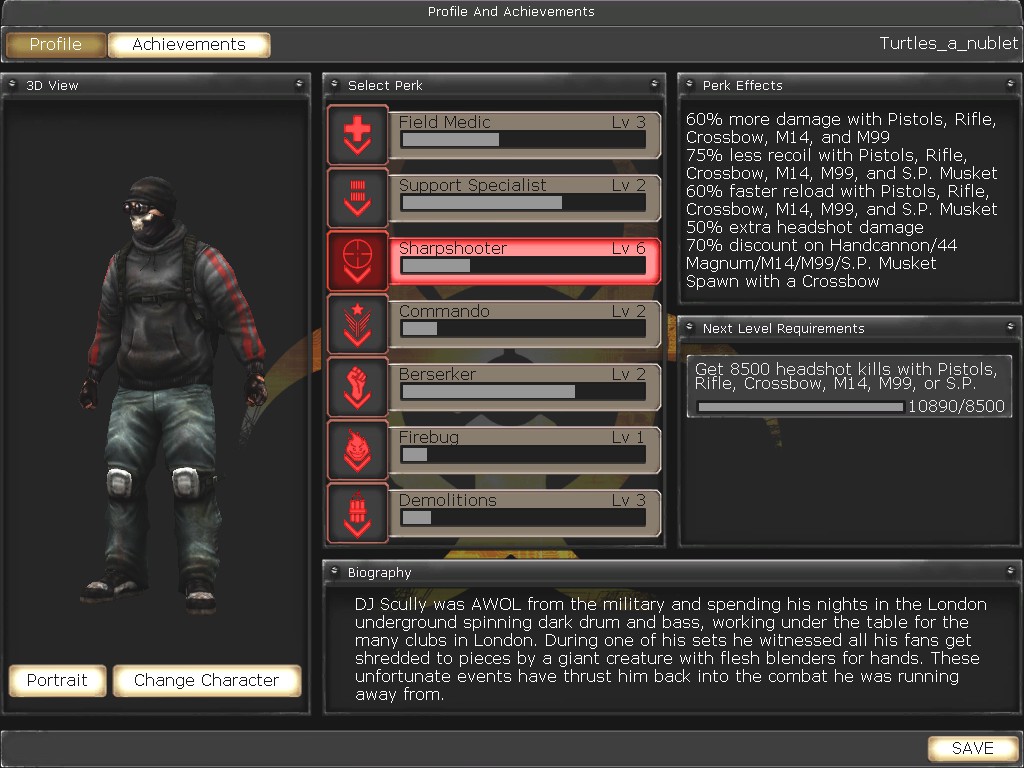Click the Perk Effects panel header
The height and width of the screenshot is (768, 1024).
click(x=849, y=85)
